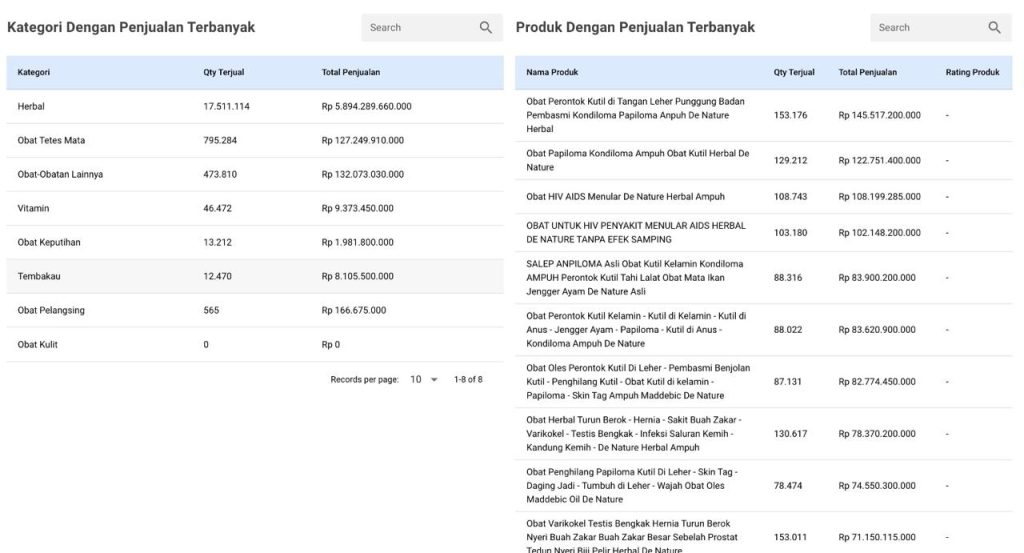
Task: Click the search magnifier icon in Kategori panel
Action: point(485,27)
